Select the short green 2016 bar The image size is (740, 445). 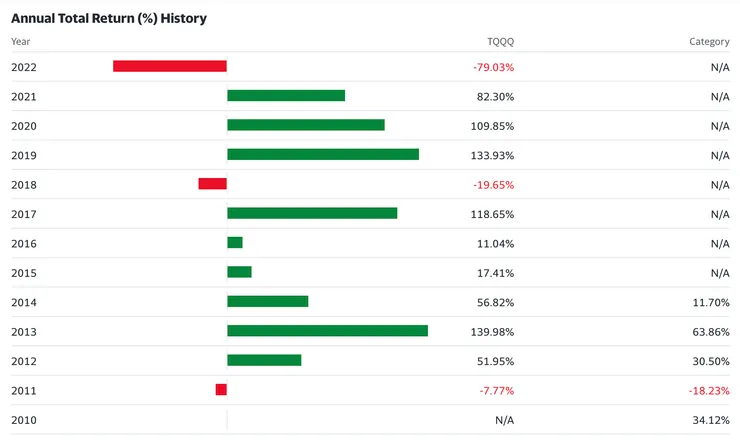pyautogui.click(x=235, y=243)
